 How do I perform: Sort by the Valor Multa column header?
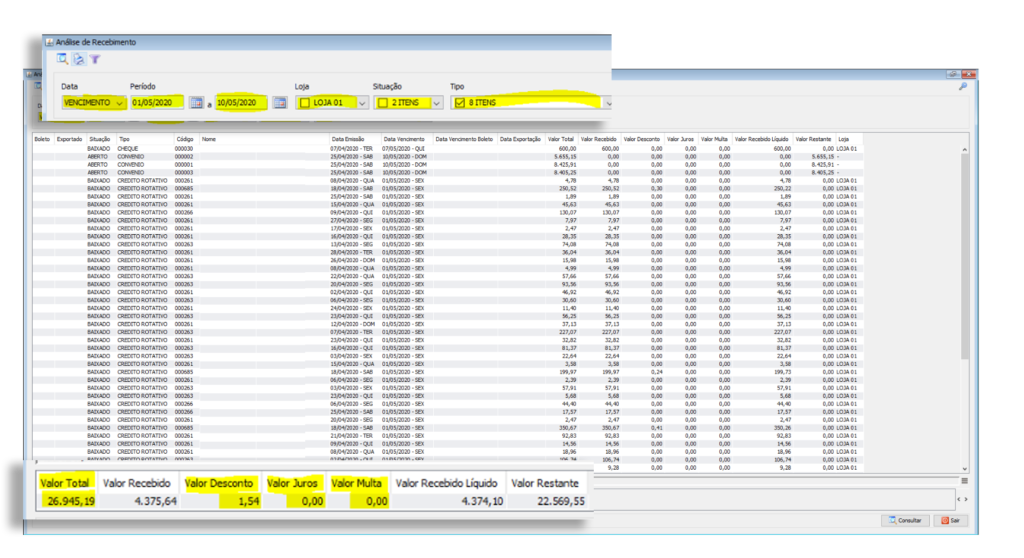tap(714, 139)
